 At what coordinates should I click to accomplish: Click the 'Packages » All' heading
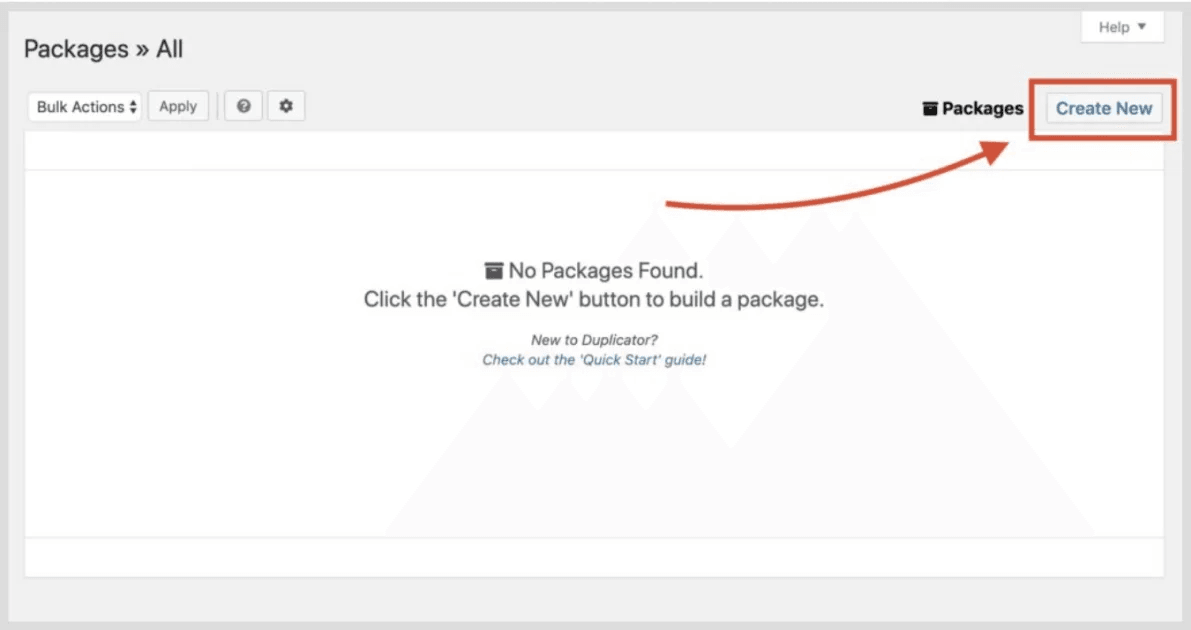pyautogui.click(x=103, y=49)
